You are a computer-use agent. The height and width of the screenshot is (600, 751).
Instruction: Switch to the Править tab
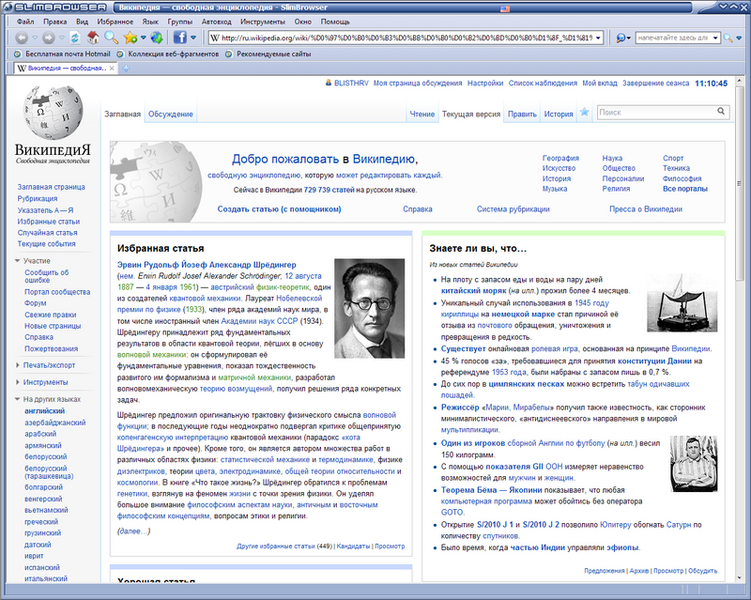522,114
